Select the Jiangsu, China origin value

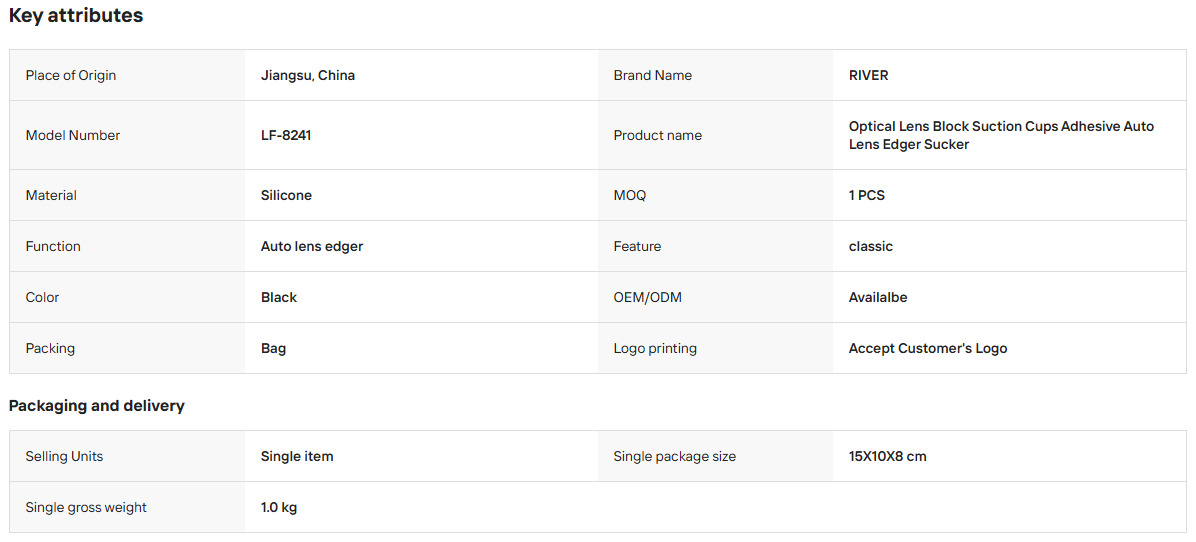(x=307, y=75)
